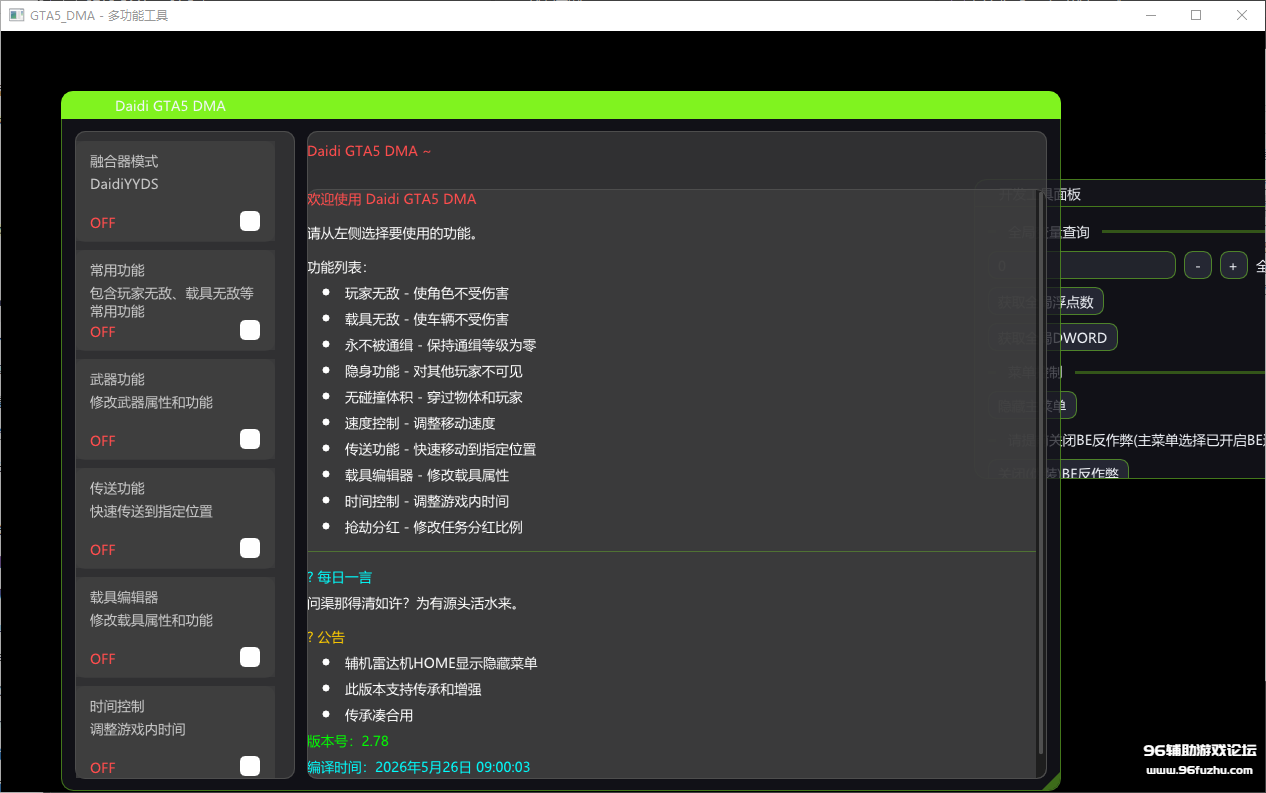Select the 玩家无敌 list item

(427, 293)
